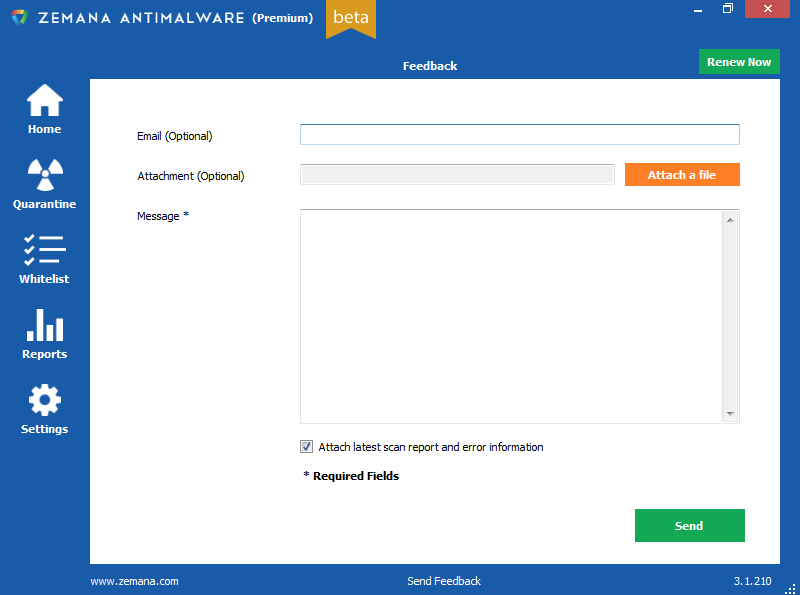The image size is (800, 595).
Task: Click the Message * label
Action: coord(163,216)
